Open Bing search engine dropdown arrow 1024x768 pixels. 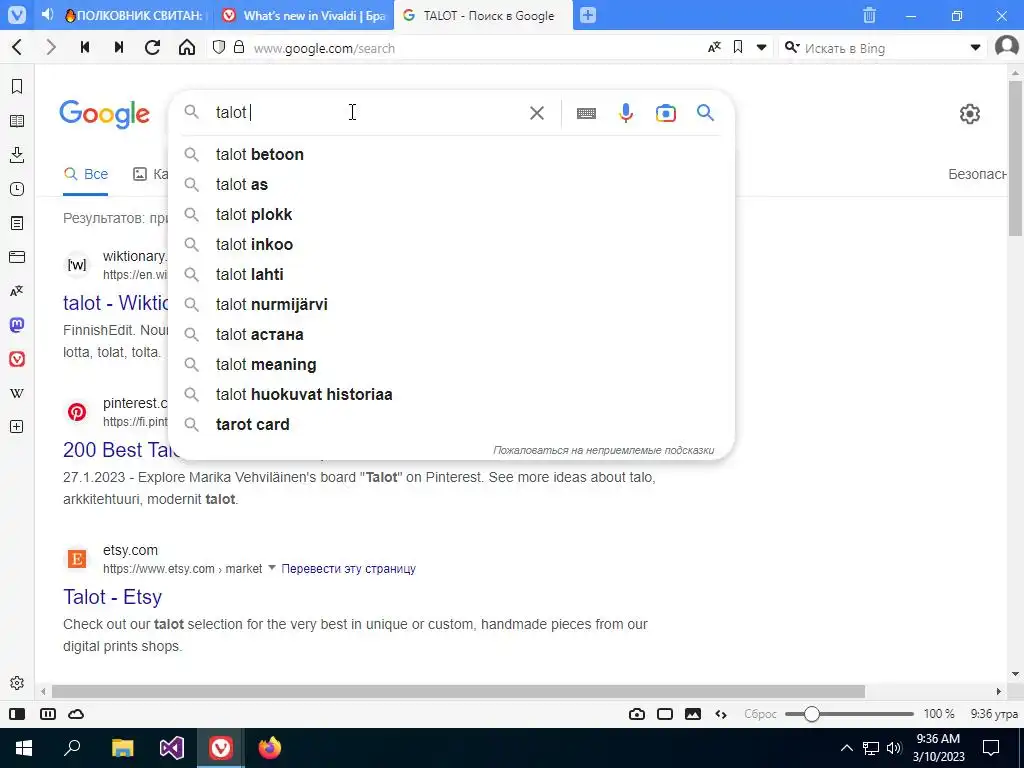tap(976, 47)
